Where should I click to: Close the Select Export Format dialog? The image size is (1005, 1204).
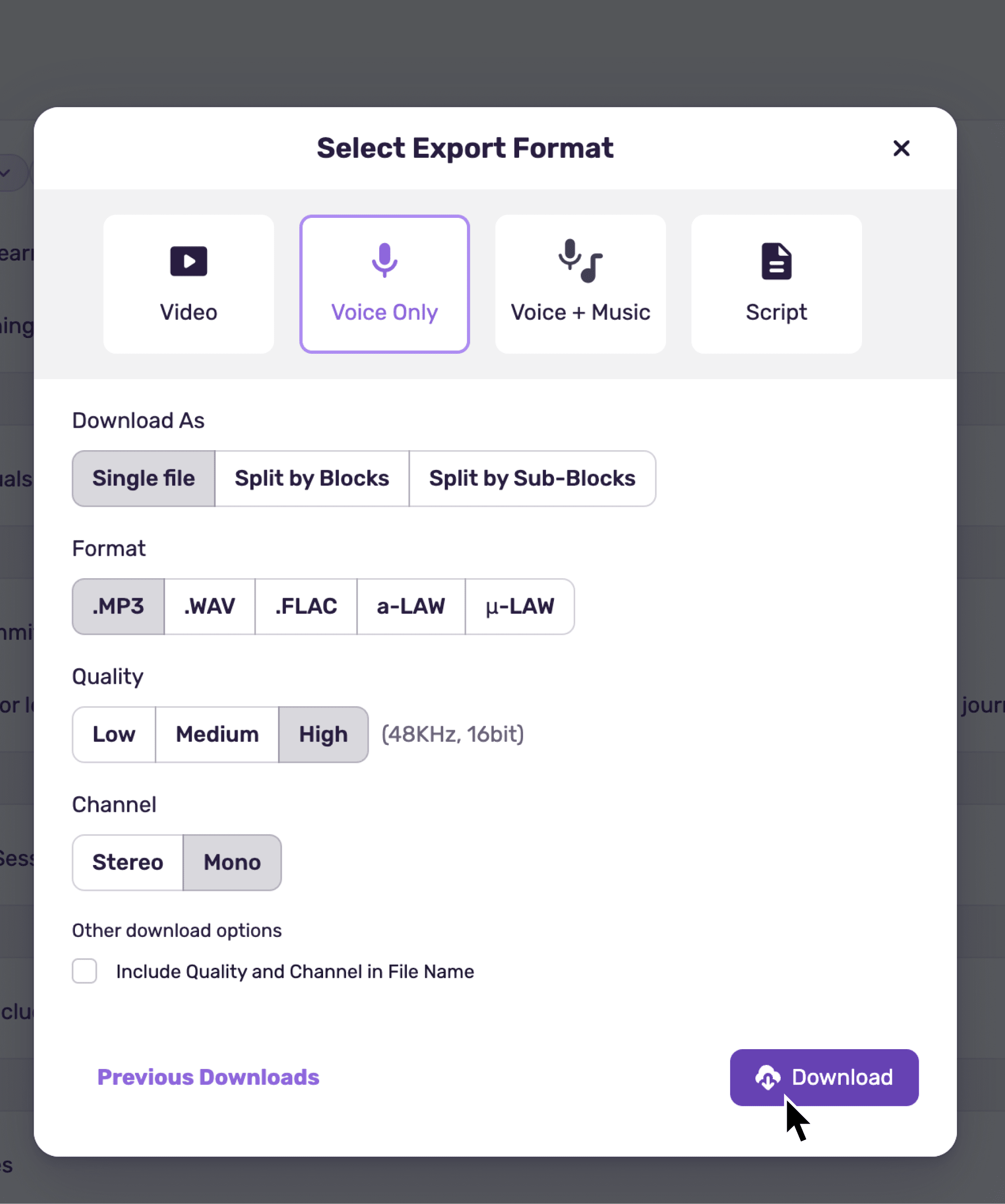pyautogui.click(x=901, y=148)
